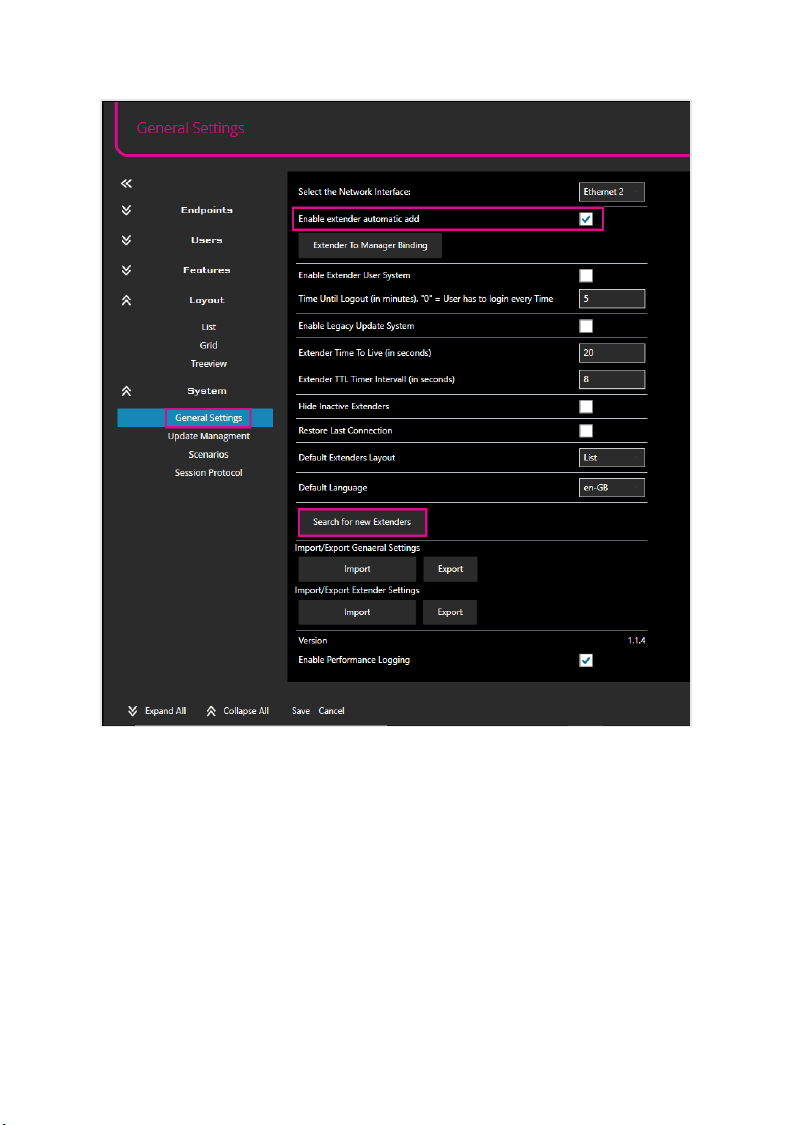Open Scenarios page

click(x=208, y=455)
